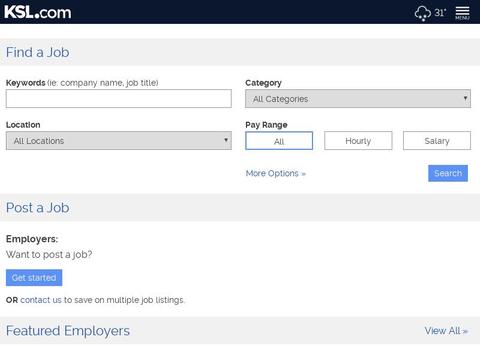Viewport: 480px width, 360px height.
Task: Focus the Keywords input field
Action: (x=119, y=98)
